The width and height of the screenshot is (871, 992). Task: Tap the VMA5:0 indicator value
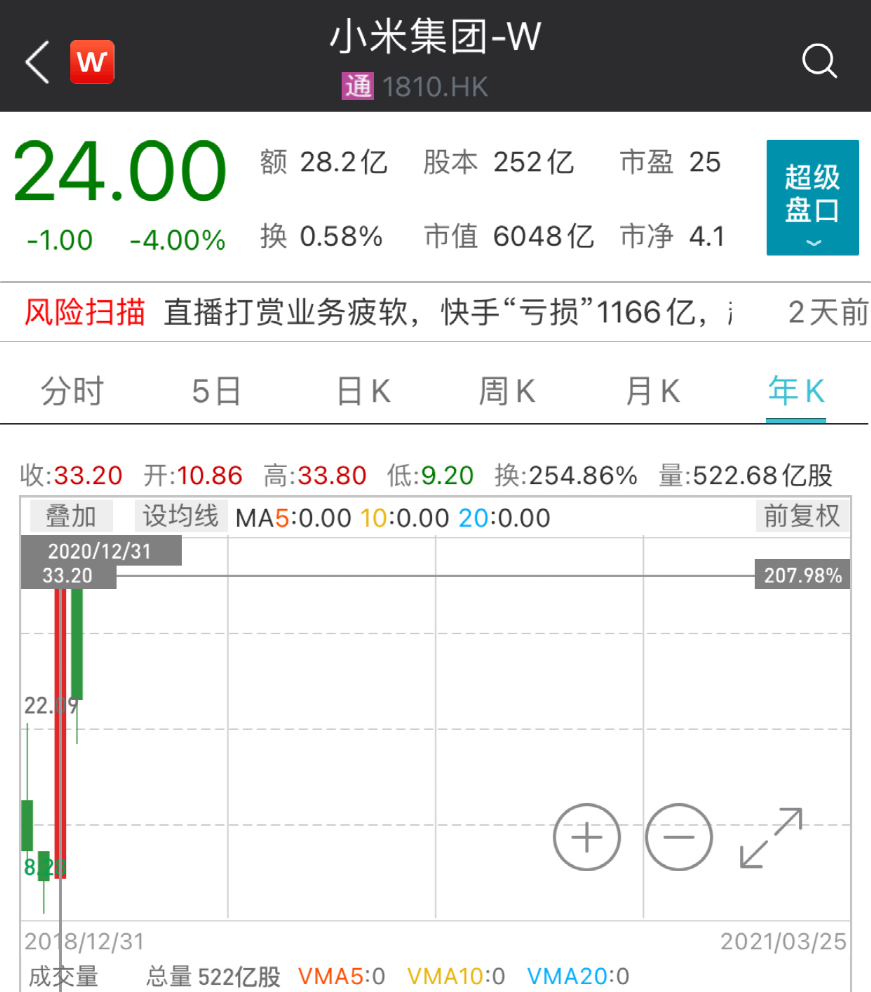342,976
